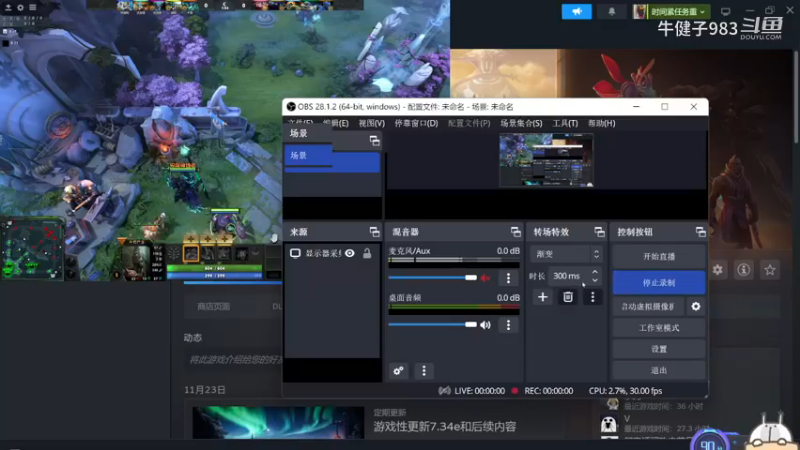
Task: Click 启动虚拟摄像机 button
Action: (x=648, y=307)
